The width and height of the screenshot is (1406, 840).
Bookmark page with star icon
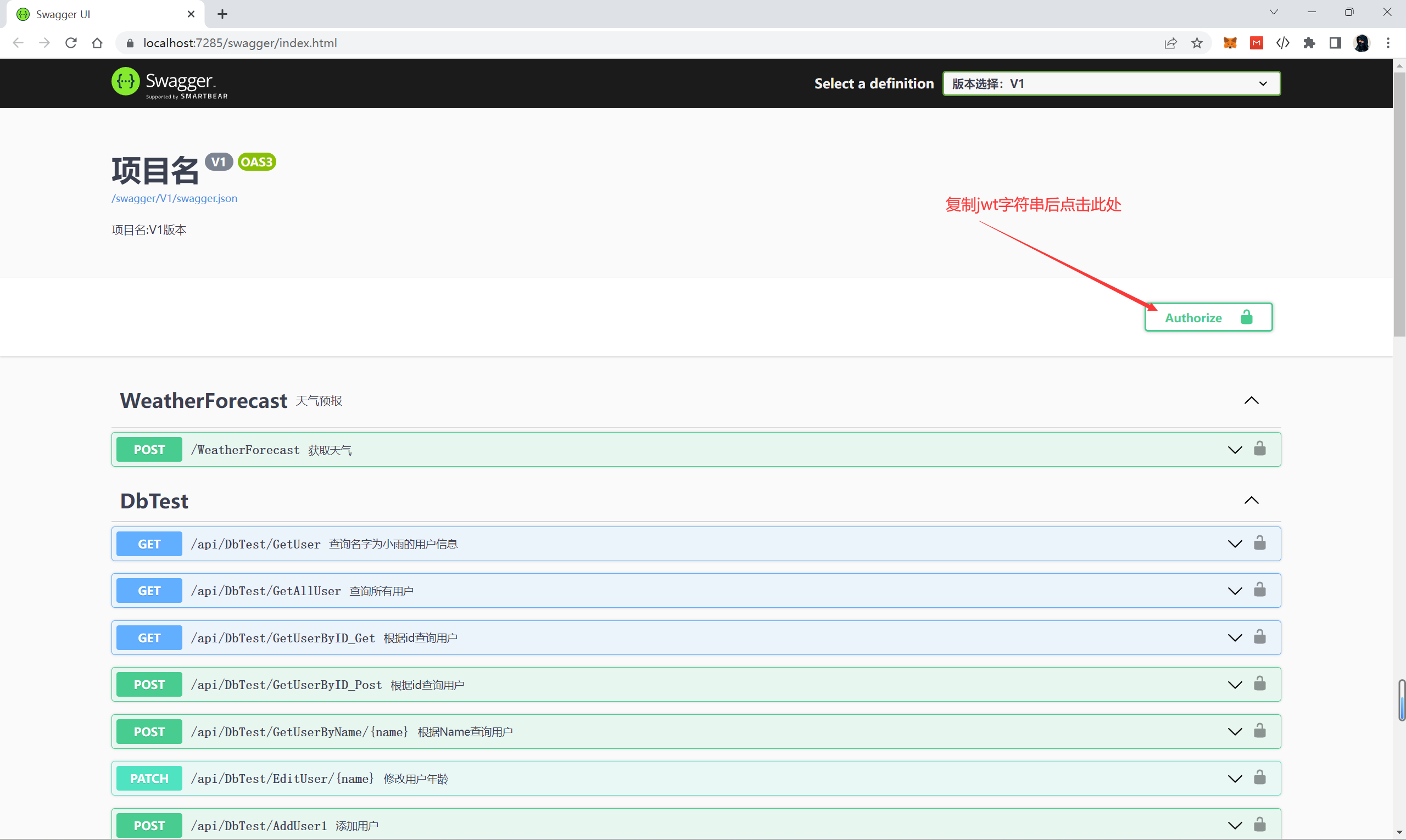coord(1197,43)
